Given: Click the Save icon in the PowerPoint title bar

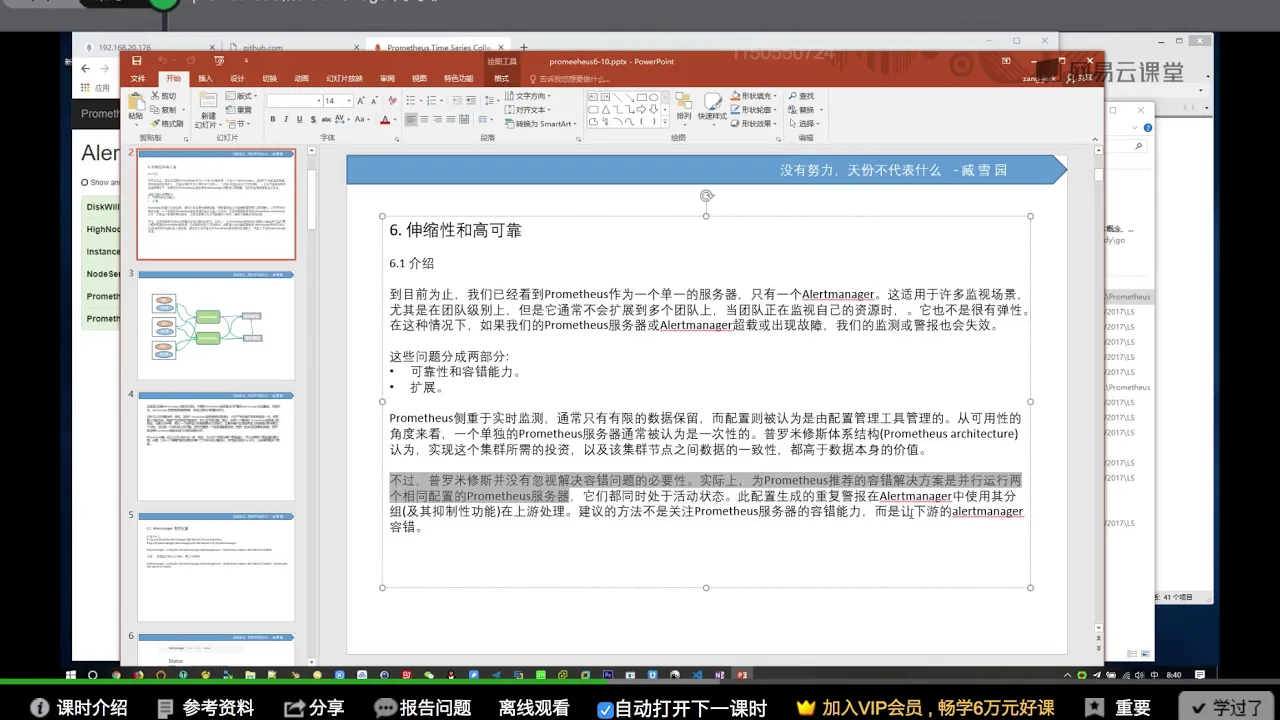Looking at the screenshot, I should coord(137,61).
